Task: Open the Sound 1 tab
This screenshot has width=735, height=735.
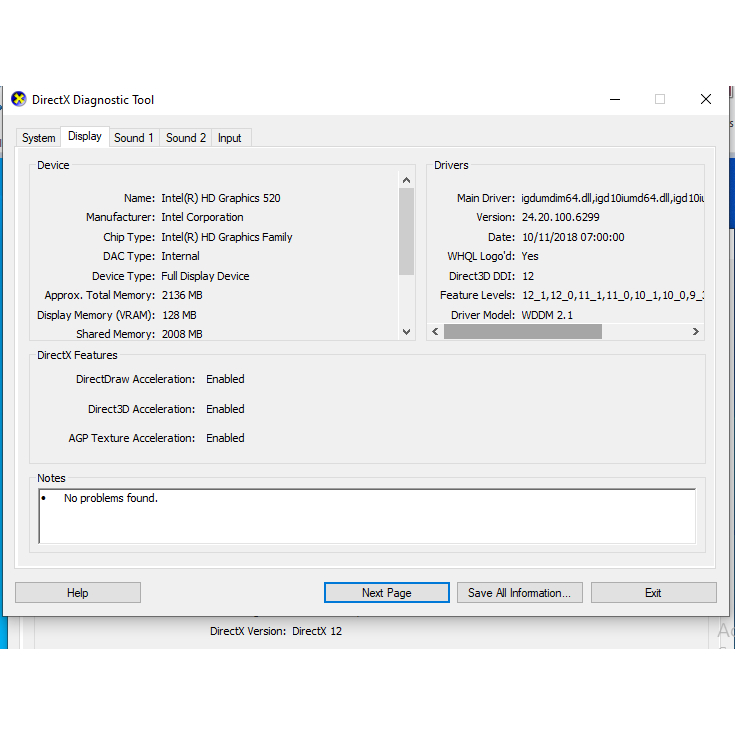Action: pyautogui.click(x=134, y=138)
